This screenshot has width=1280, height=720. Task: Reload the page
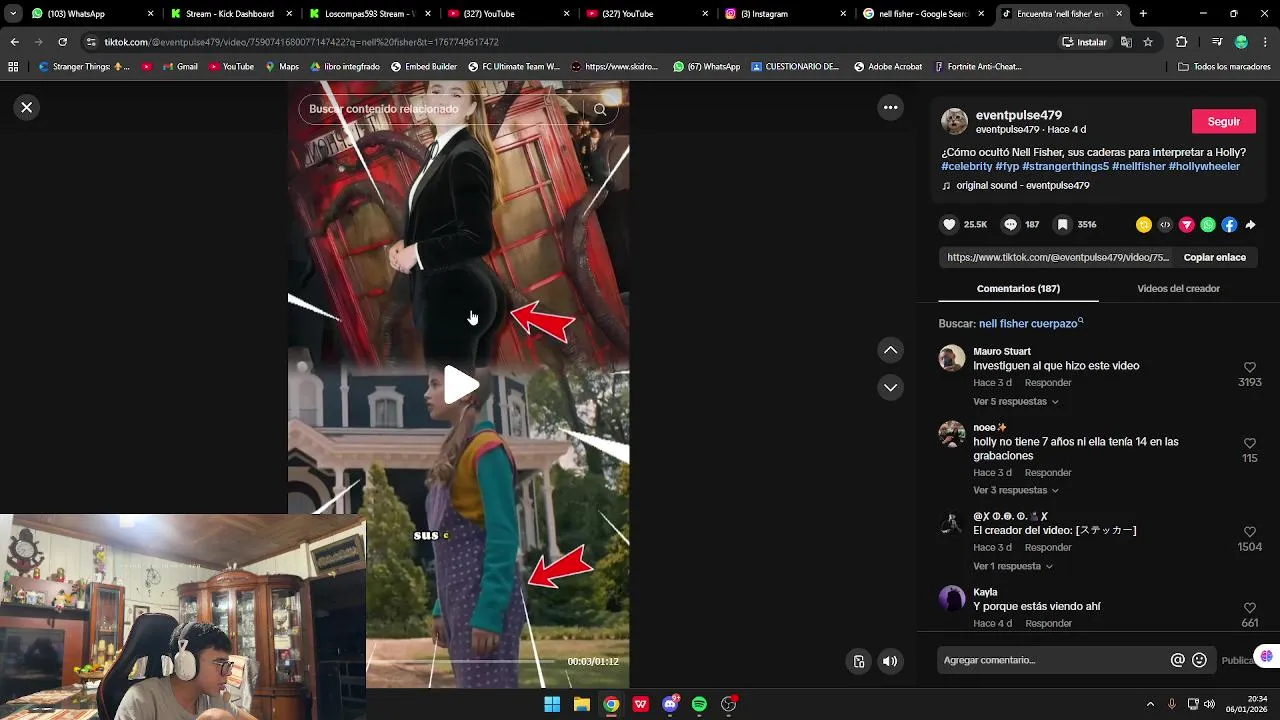(62, 42)
